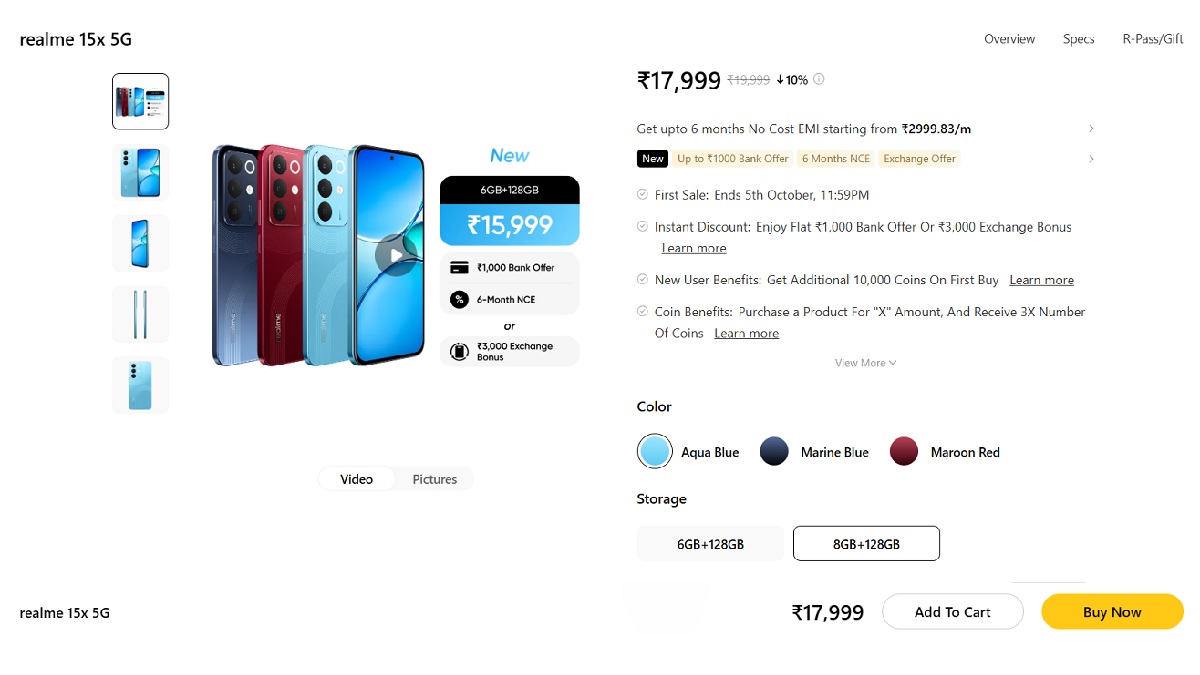Select the Aqua Blue color swatch
This screenshot has width=1200, height=675.
(x=655, y=452)
